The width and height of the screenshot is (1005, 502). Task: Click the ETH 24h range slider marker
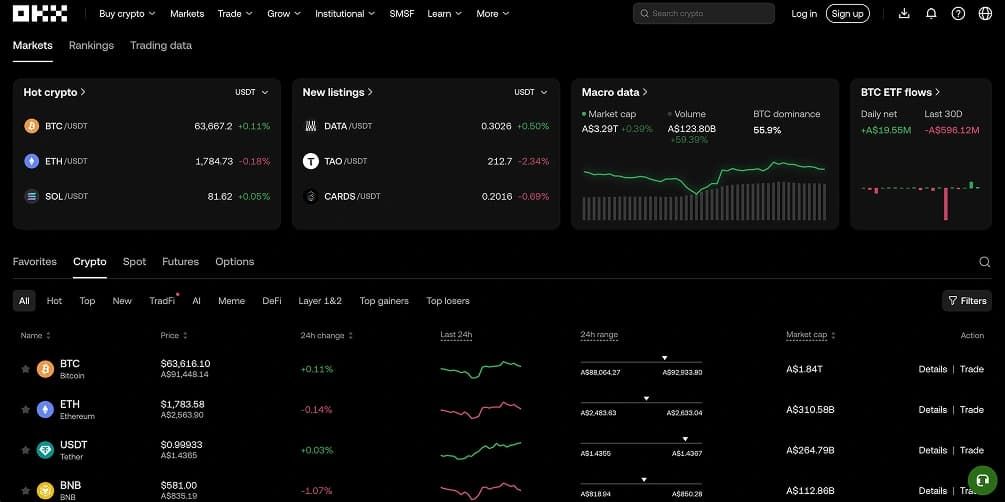[646, 398]
